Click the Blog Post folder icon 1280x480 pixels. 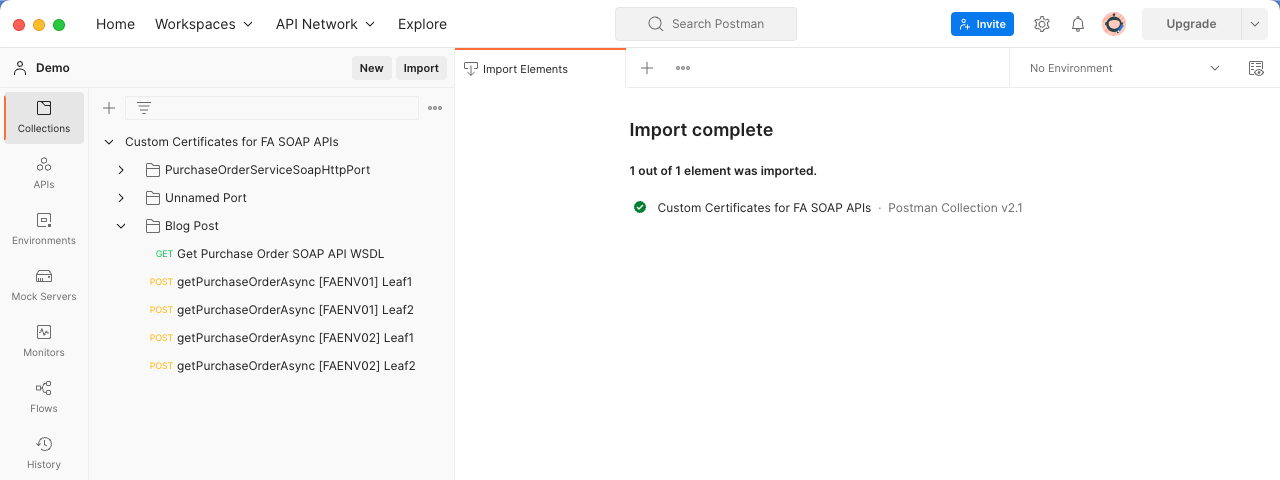(153, 226)
